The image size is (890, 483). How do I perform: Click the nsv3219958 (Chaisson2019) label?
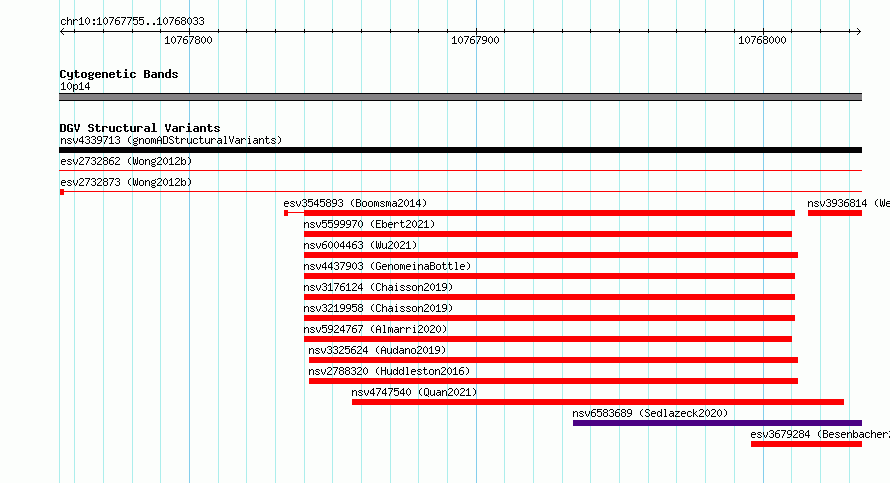[x=378, y=308]
